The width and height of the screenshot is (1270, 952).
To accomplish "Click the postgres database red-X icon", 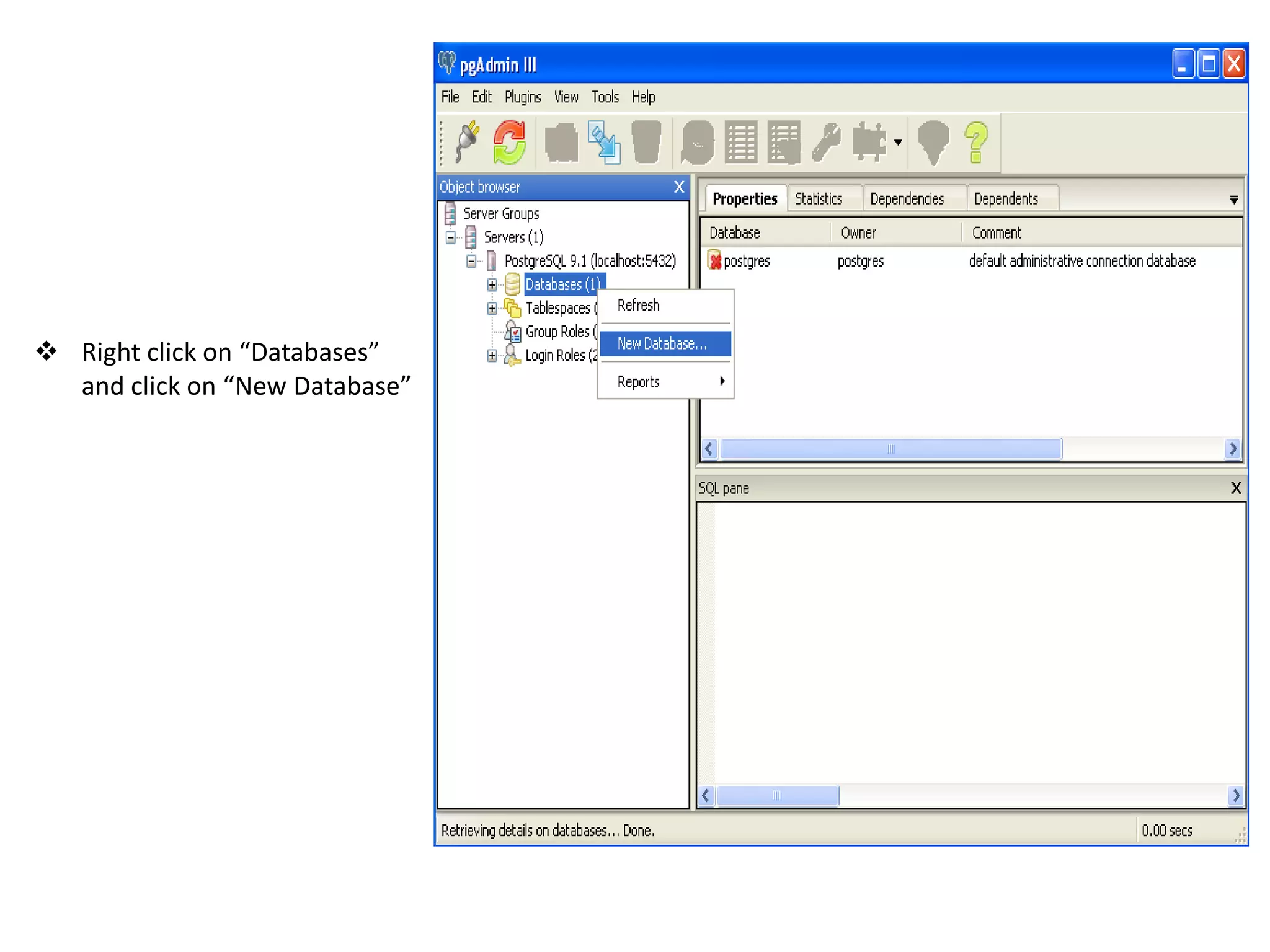I will 714,260.
